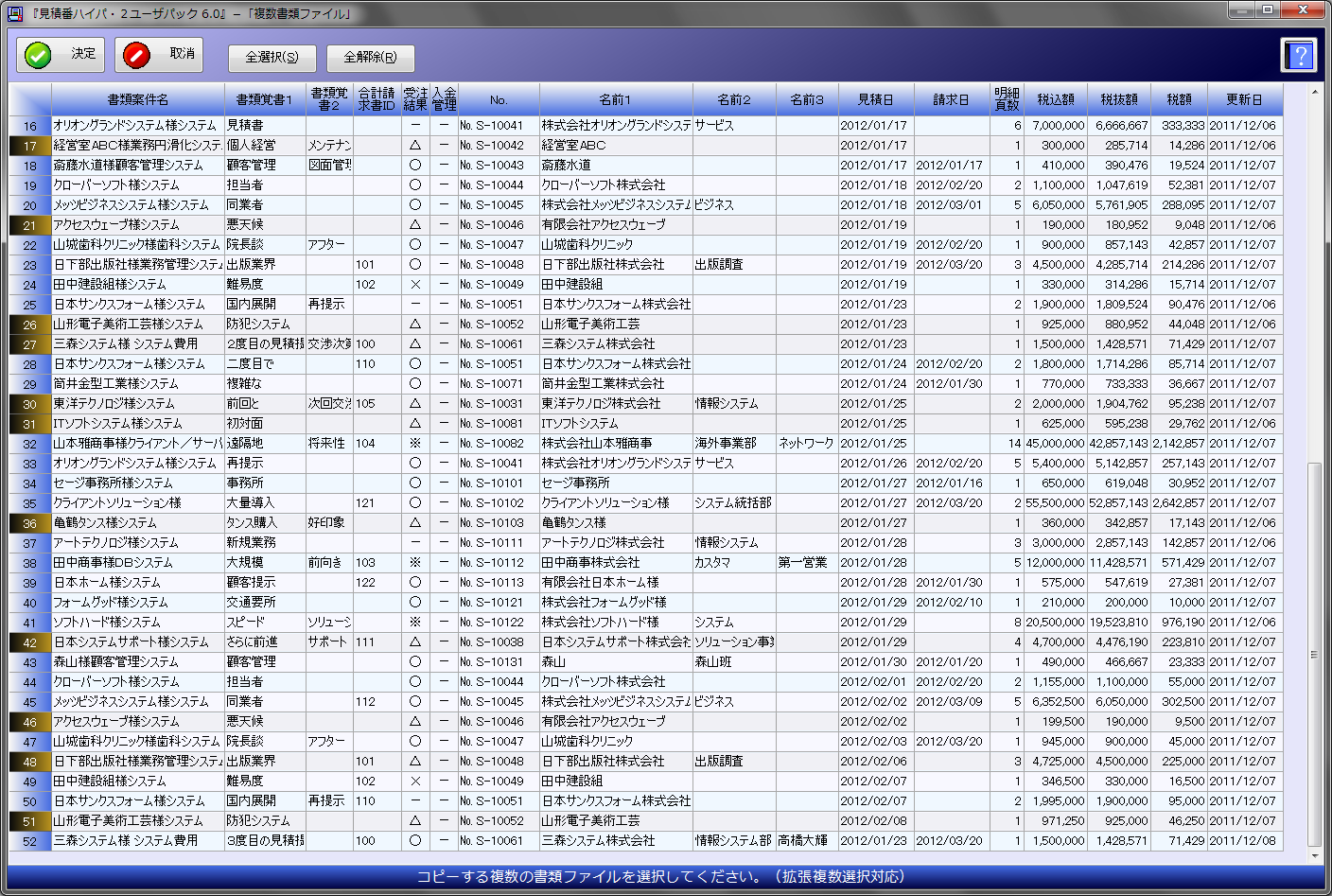Click 2012/02/08 estimate date cell

876,821
